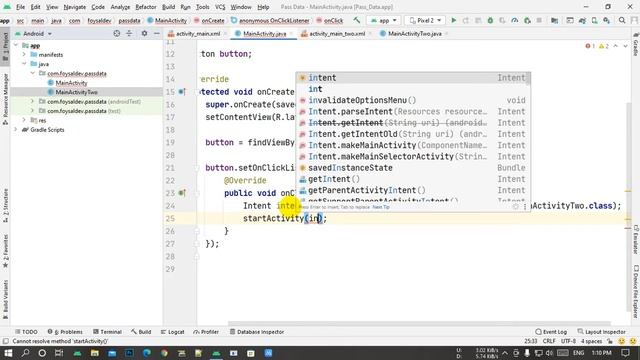Click the UTF-8 encoding in status bar
The width and height of the screenshot is (640, 360).
point(568,341)
